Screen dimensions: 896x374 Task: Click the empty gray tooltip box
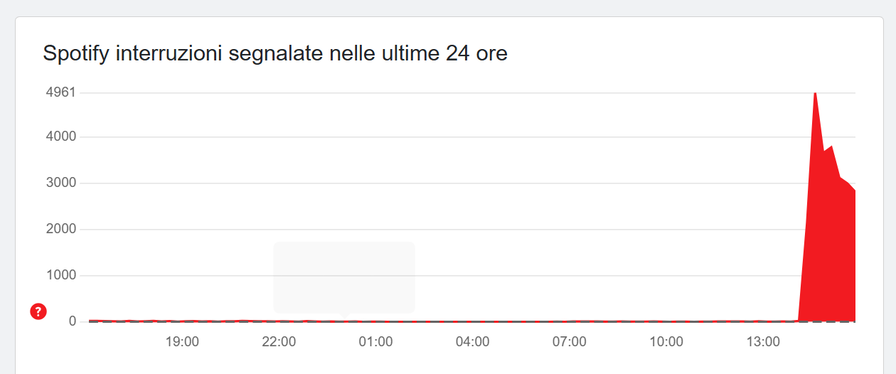point(344,277)
